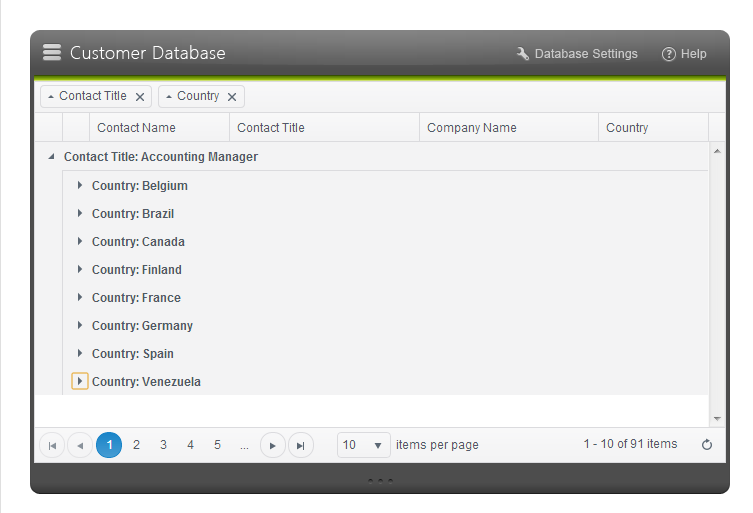Open the Help link
The width and height of the screenshot is (753, 513).
(684, 54)
